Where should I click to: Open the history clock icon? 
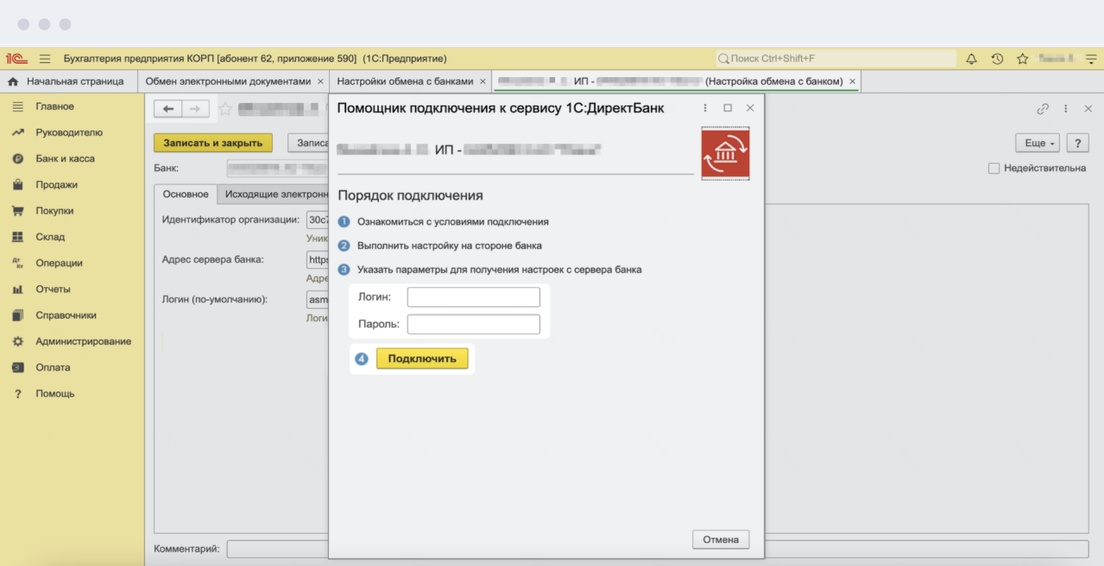click(x=997, y=59)
